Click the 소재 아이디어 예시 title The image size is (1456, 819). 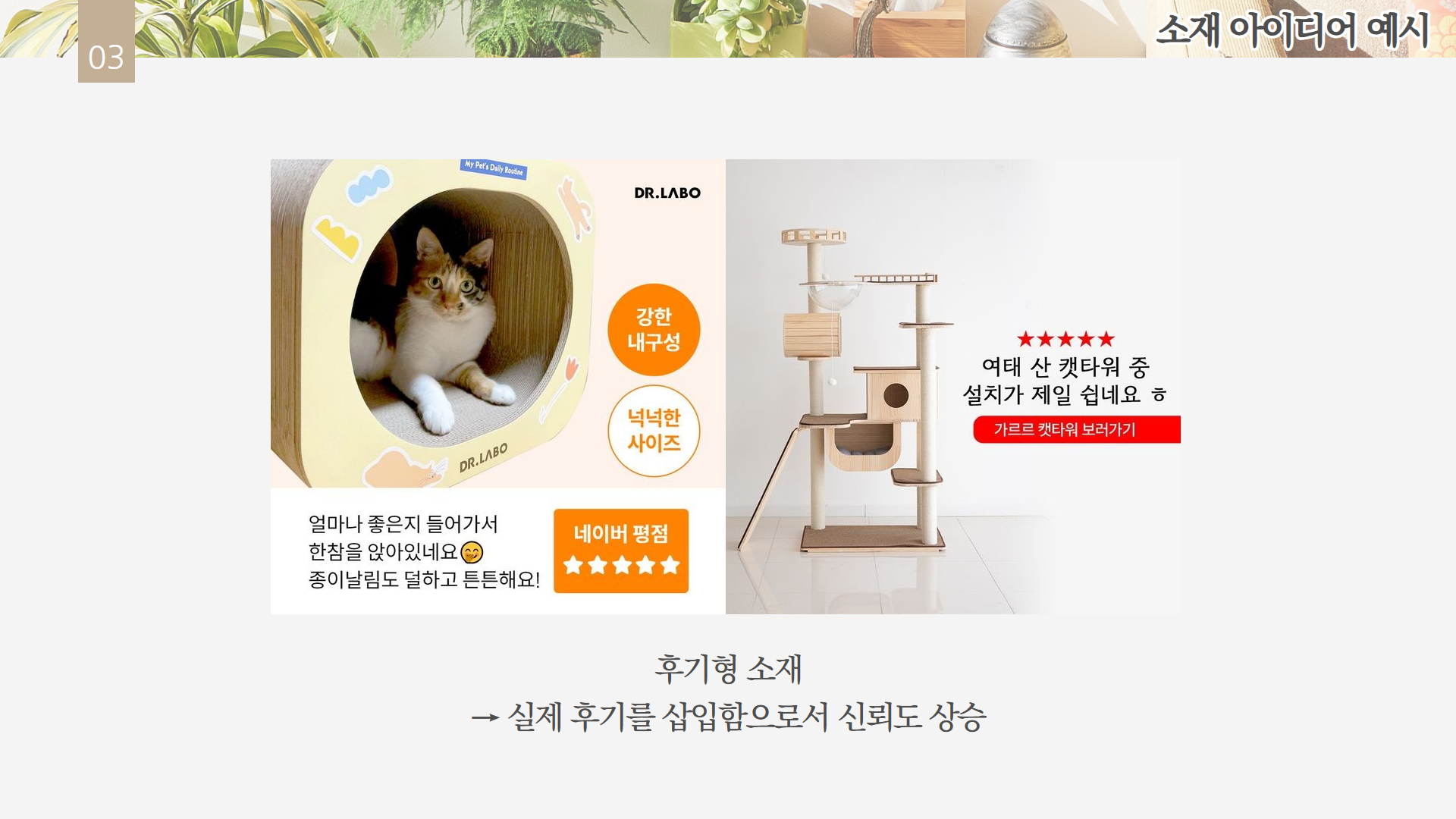click(x=1292, y=30)
